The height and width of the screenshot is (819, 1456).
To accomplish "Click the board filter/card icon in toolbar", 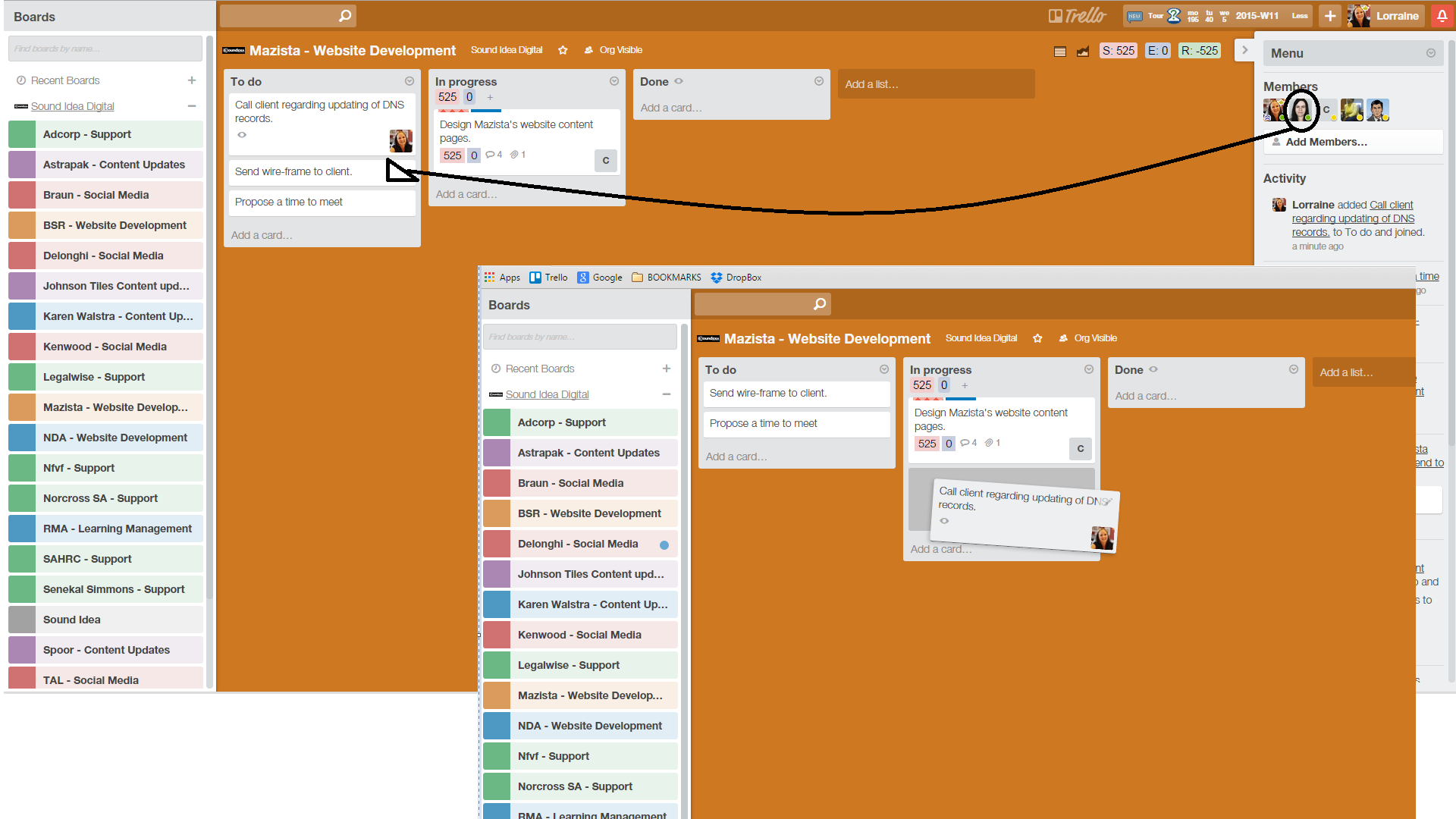I will 1059,51.
